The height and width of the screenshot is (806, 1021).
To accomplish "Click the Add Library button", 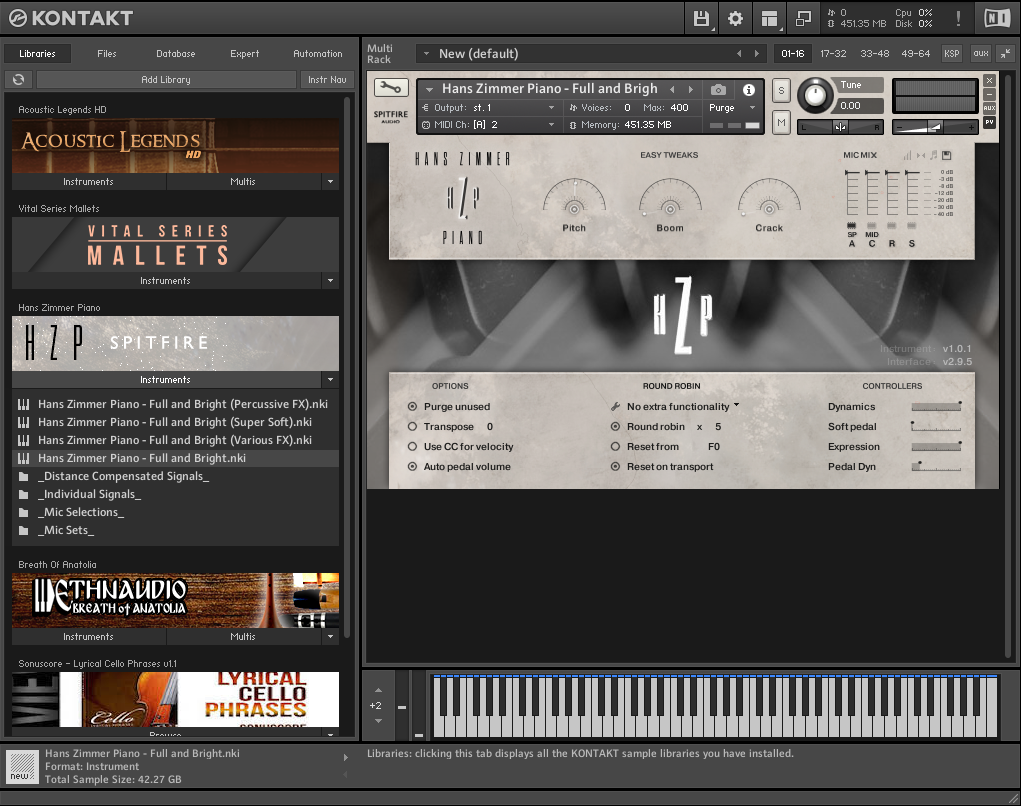I will point(166,79).
